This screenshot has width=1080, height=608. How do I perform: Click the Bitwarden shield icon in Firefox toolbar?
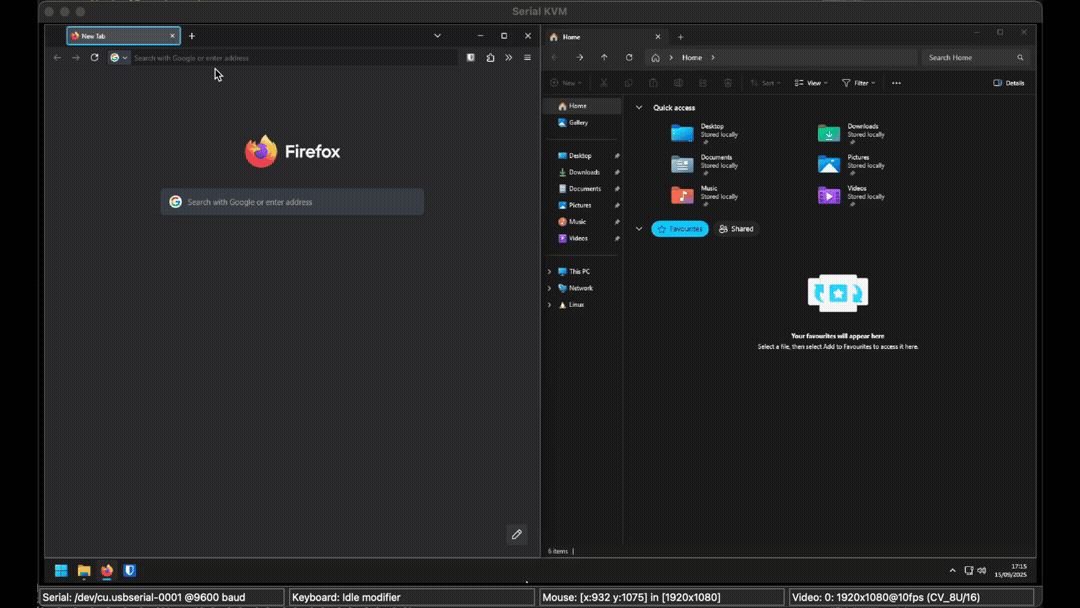471,58
